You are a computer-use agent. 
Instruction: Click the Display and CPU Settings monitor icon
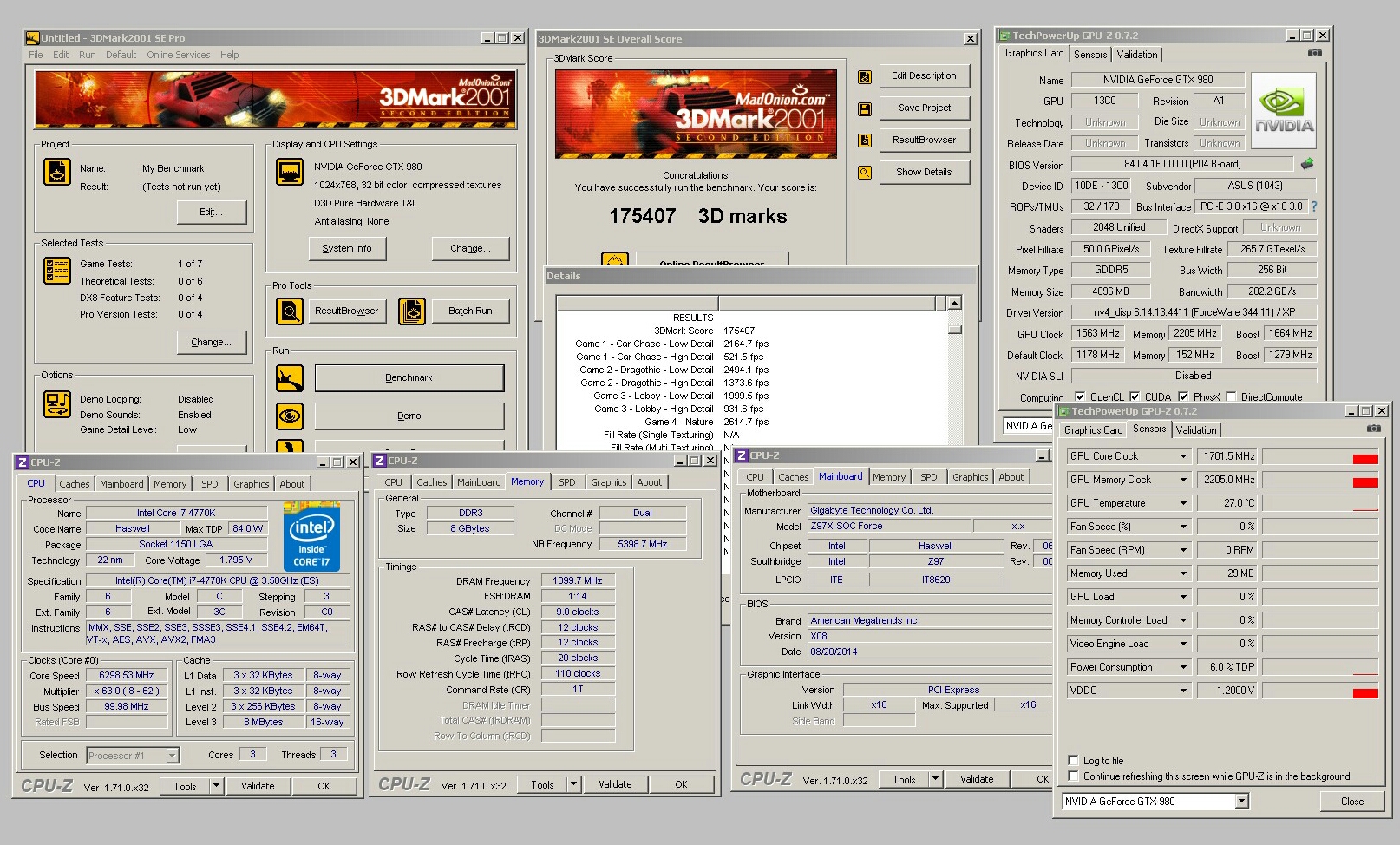click(290, 172)
